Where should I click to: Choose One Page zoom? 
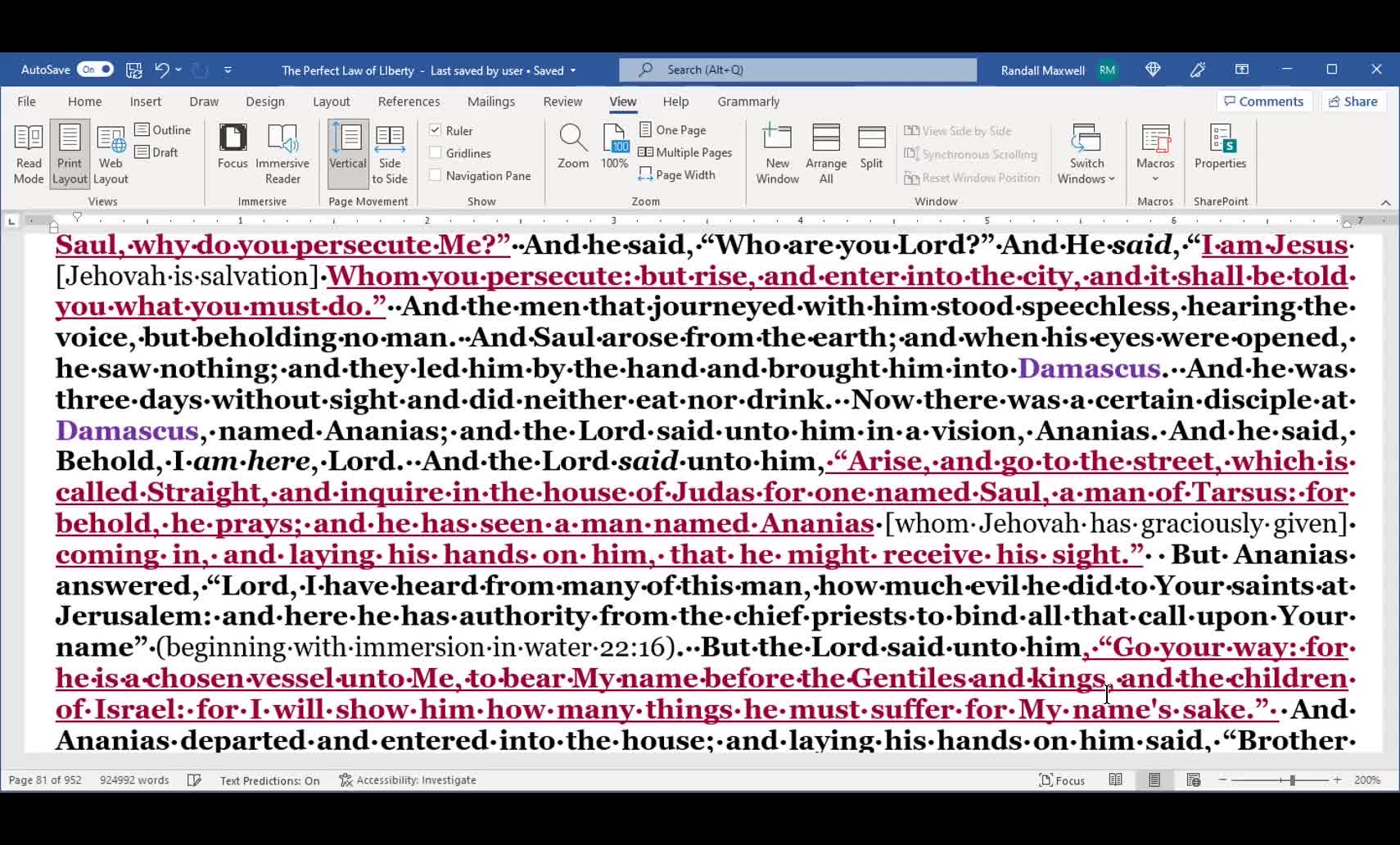pos(672,129)
